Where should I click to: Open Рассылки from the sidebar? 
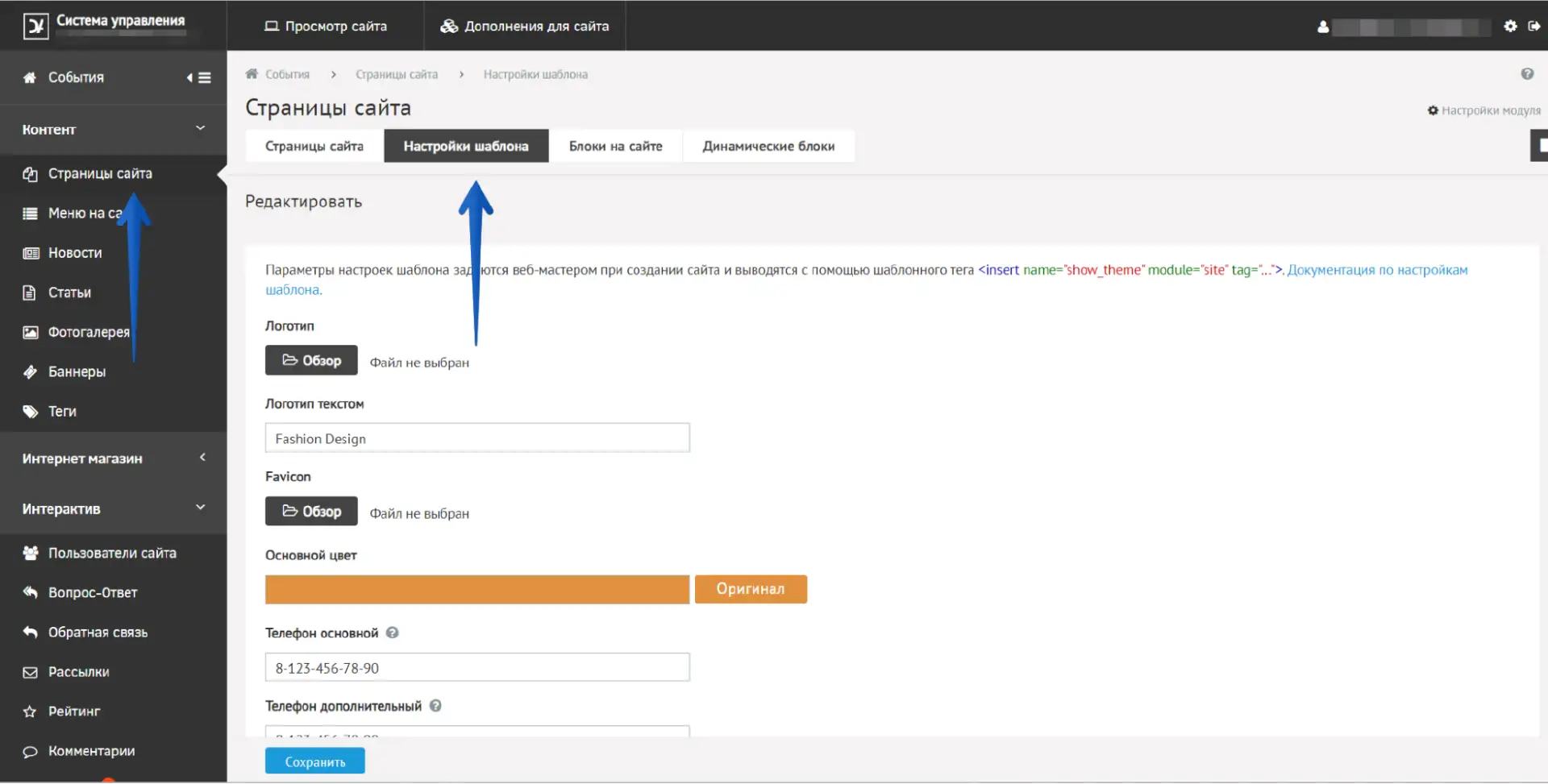pos(78,672)
